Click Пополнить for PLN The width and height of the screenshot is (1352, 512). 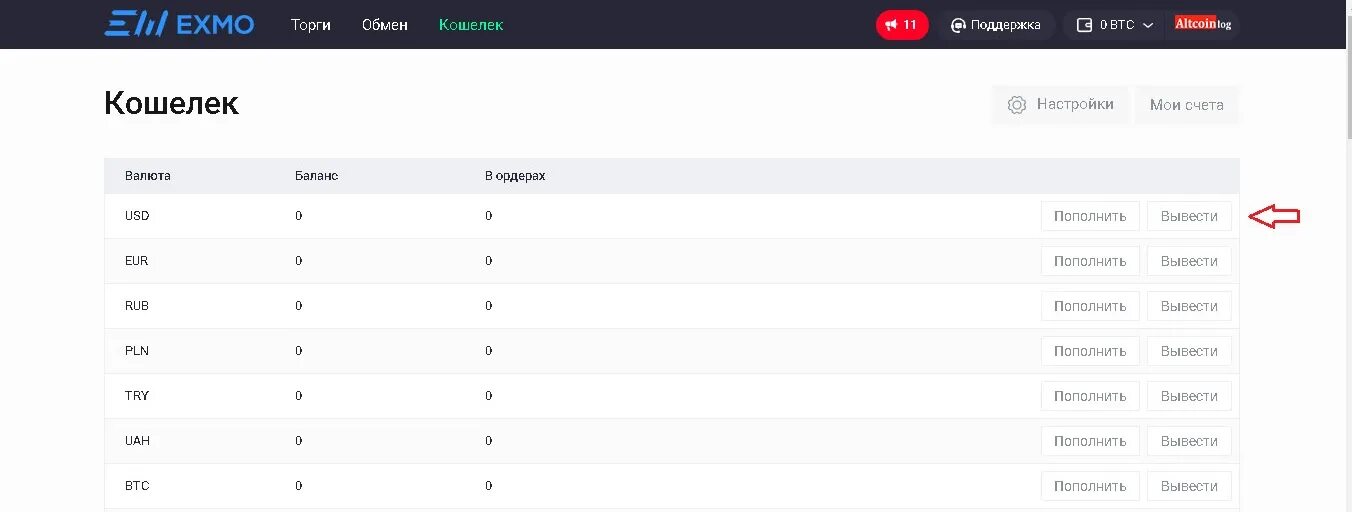(x=1090, y=351)
